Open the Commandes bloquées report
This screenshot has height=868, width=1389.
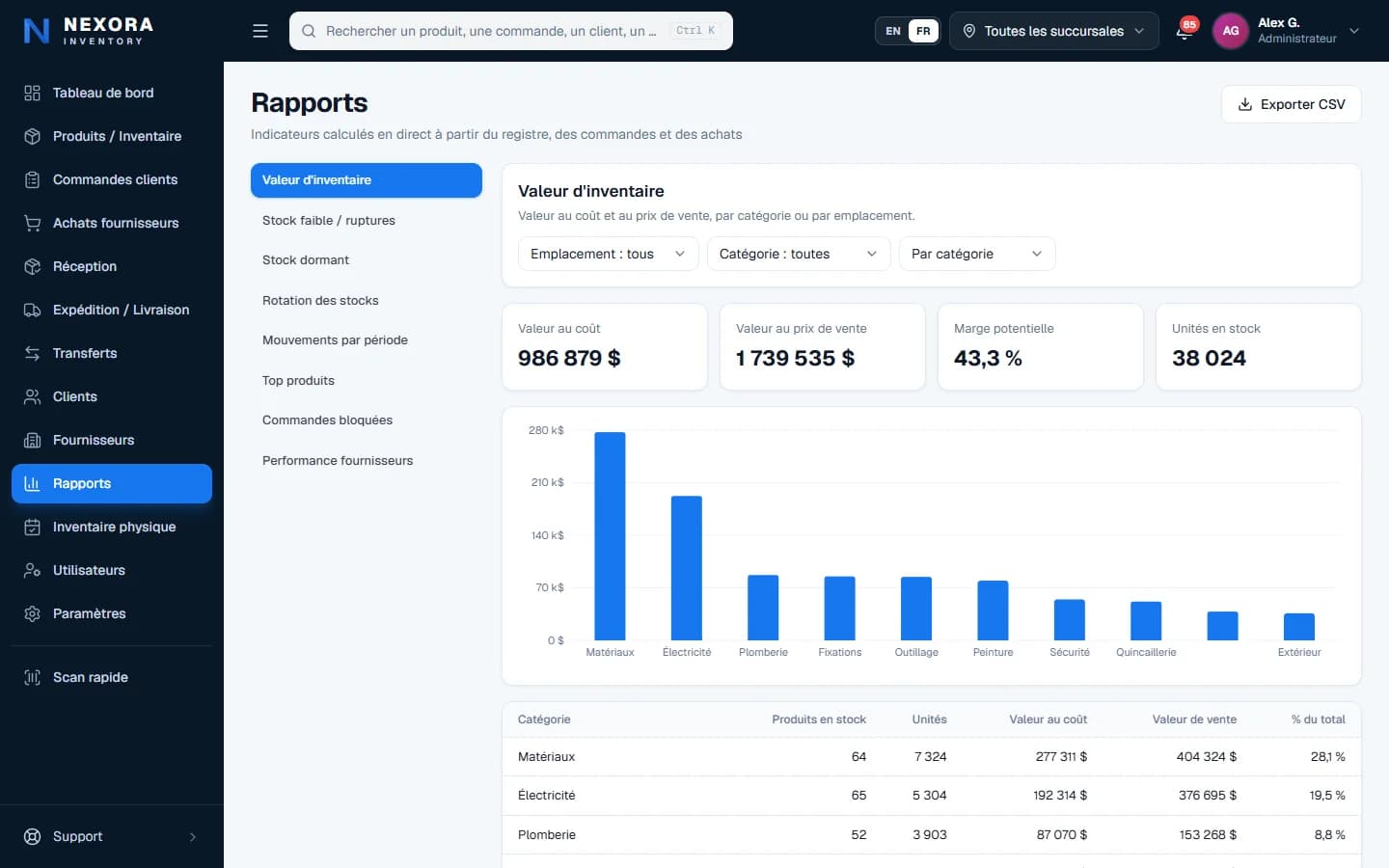367,420
